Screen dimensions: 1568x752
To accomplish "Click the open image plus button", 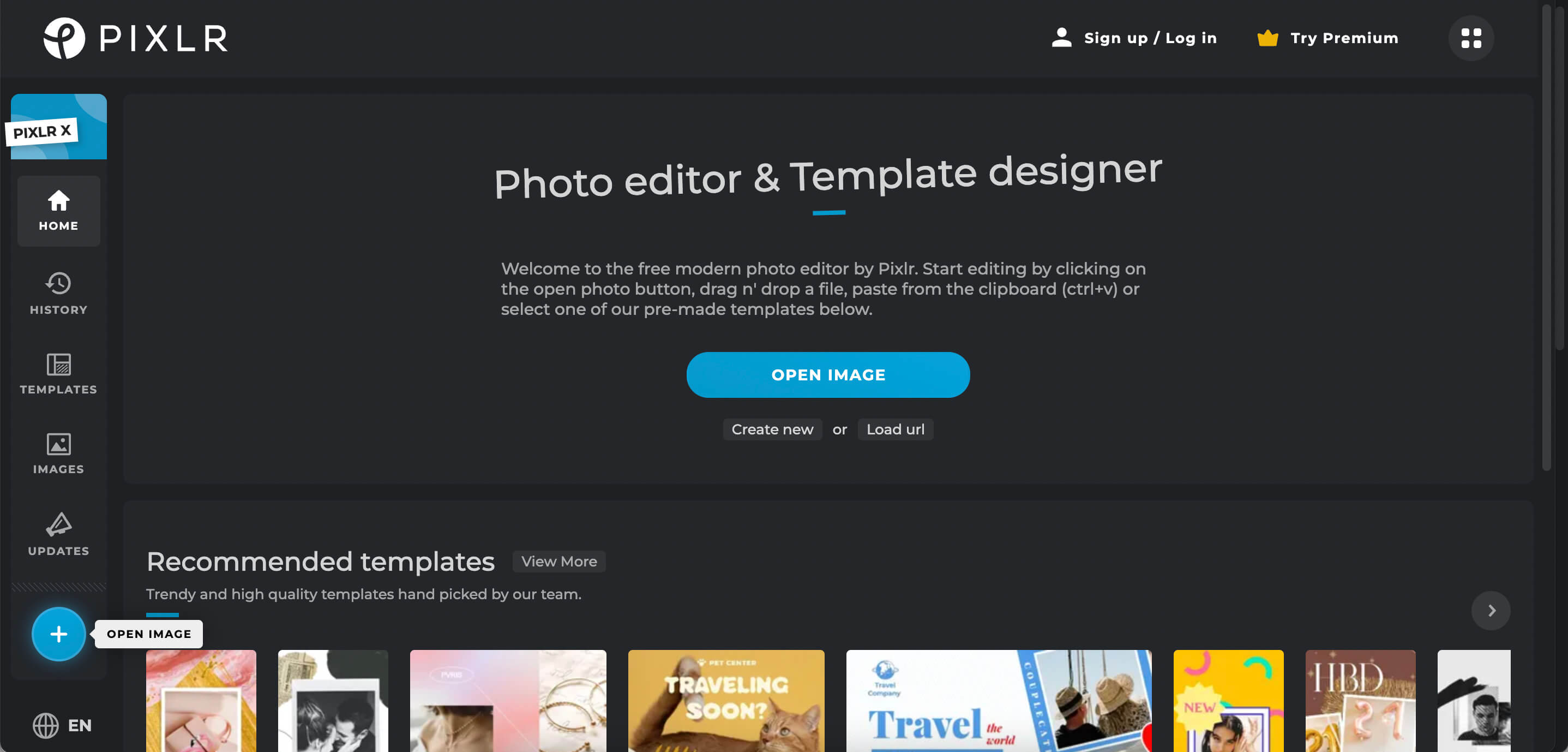I will click(58, 633).
